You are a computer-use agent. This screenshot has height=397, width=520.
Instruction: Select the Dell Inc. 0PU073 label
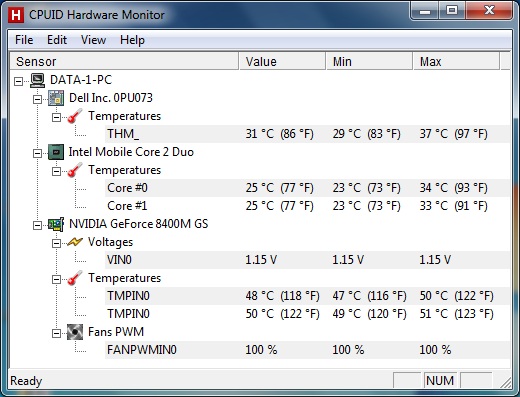[x=111, y=98]
